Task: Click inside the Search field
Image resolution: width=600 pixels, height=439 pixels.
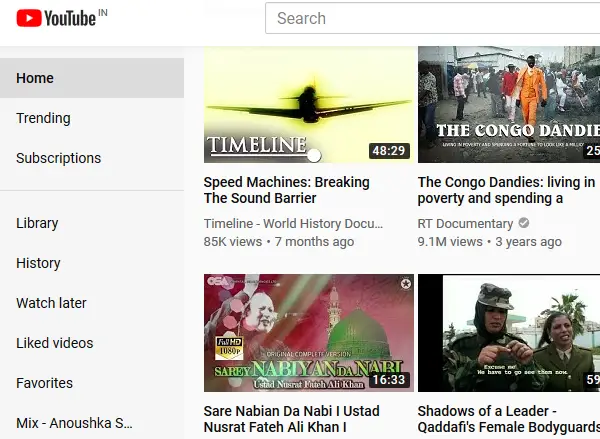Action: point(432,18)
